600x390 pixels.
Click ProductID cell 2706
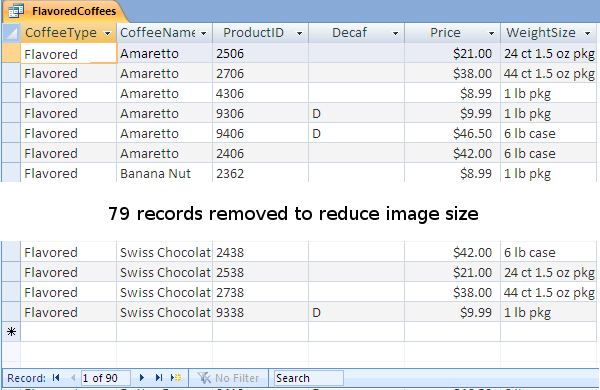click(261, 73)
